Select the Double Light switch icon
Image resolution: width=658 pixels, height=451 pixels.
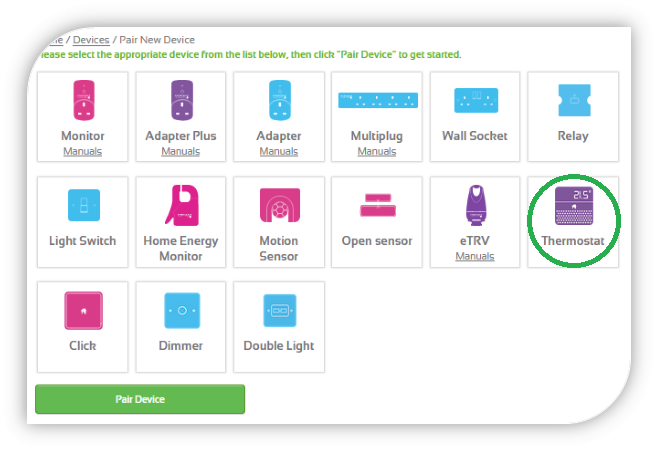(x=279, y=310)
